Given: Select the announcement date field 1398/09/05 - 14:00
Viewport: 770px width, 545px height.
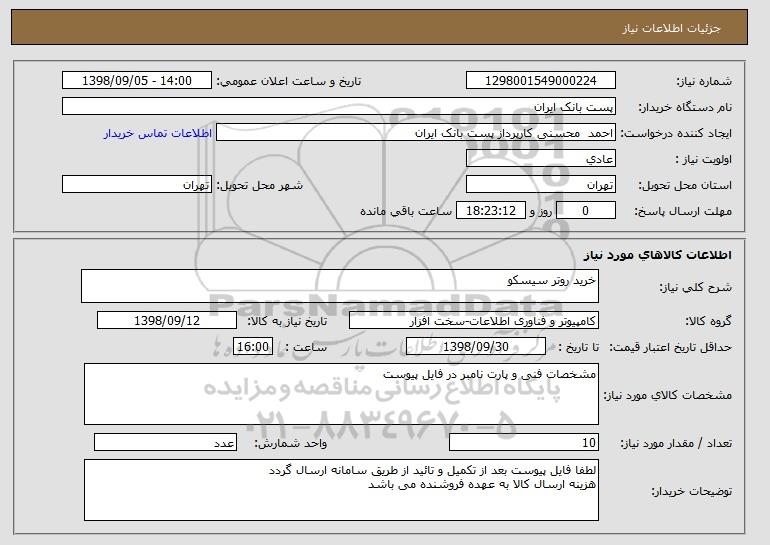Looking at the screenshot, I should coord(137,81).
